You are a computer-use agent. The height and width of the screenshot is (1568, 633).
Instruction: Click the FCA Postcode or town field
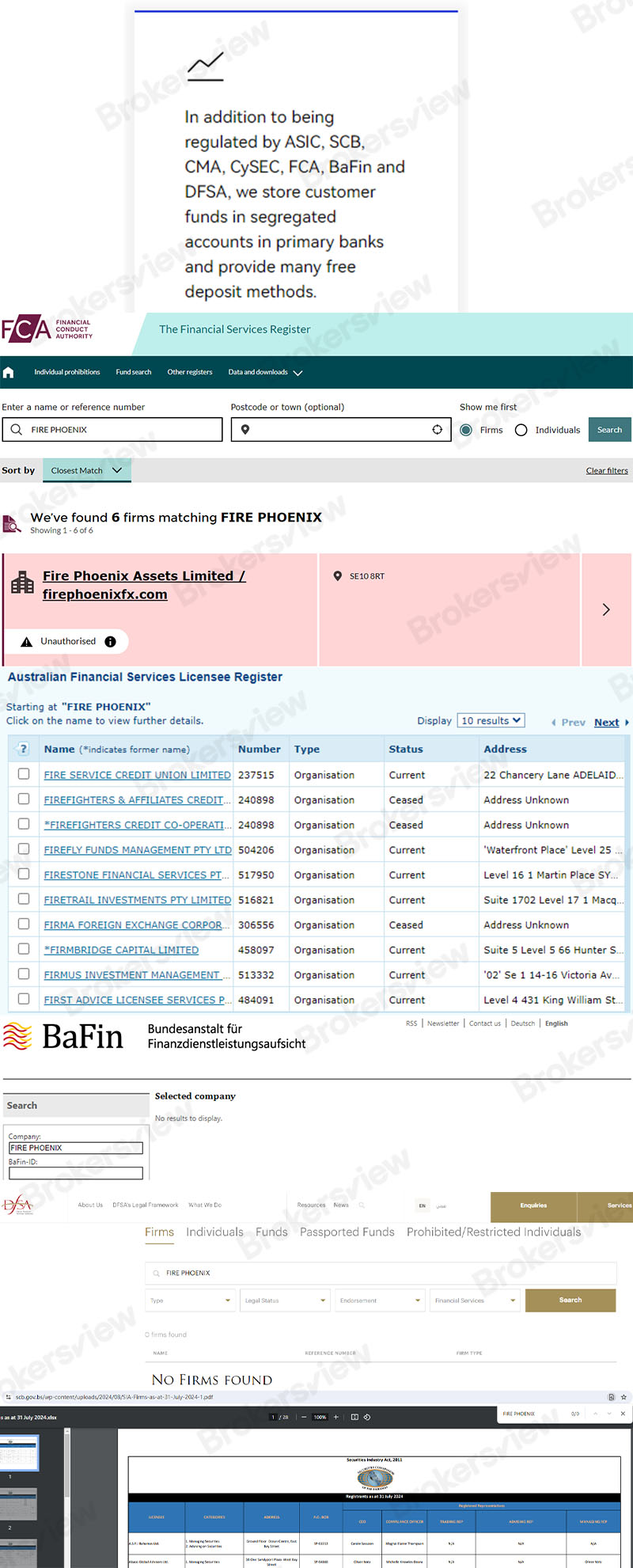click(341, 430)
